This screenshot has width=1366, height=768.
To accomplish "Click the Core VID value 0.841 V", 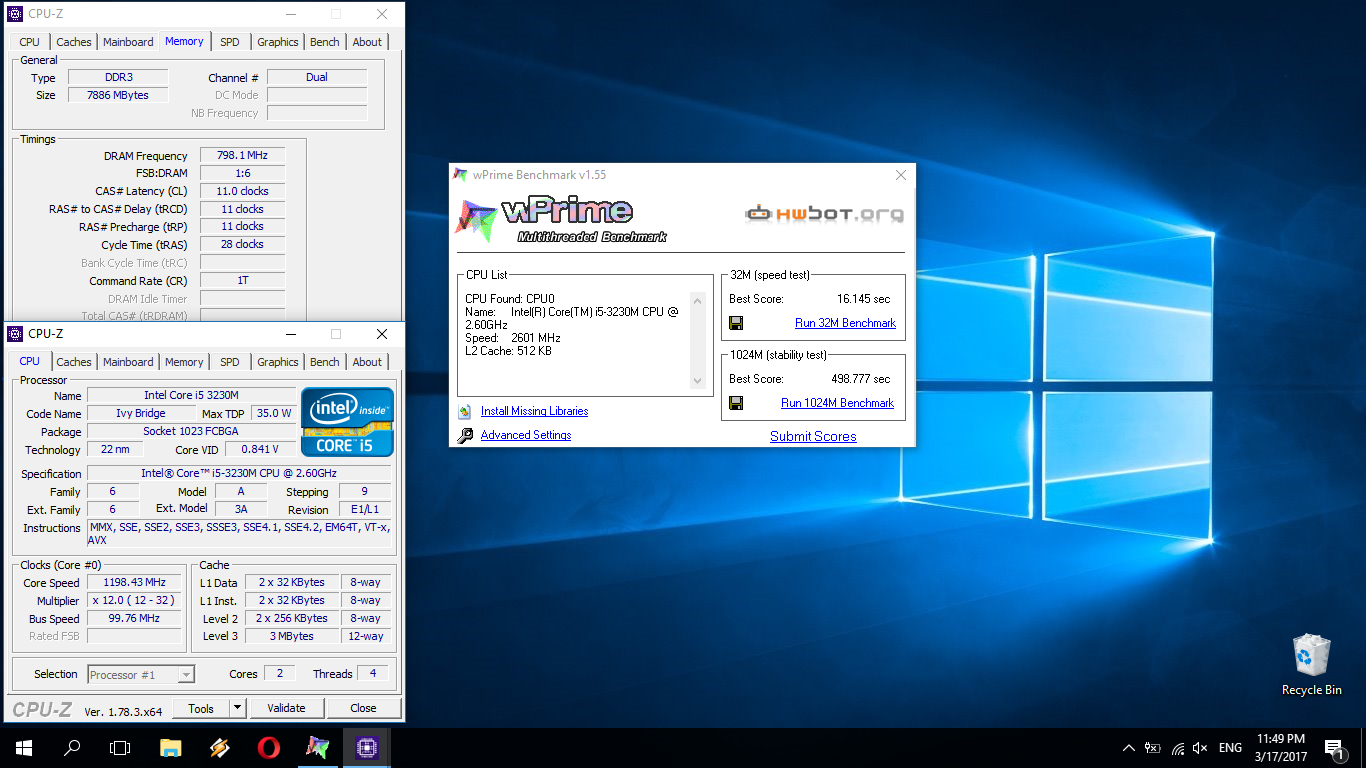I will pyautogui.click(x=260, y=450).
